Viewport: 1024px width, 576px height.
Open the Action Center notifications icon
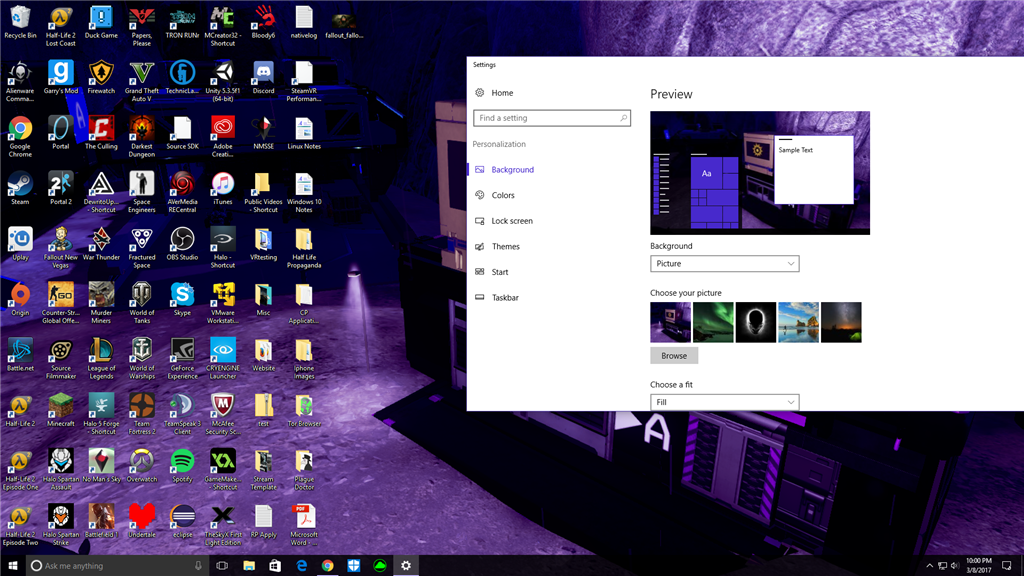(1006, 566)
